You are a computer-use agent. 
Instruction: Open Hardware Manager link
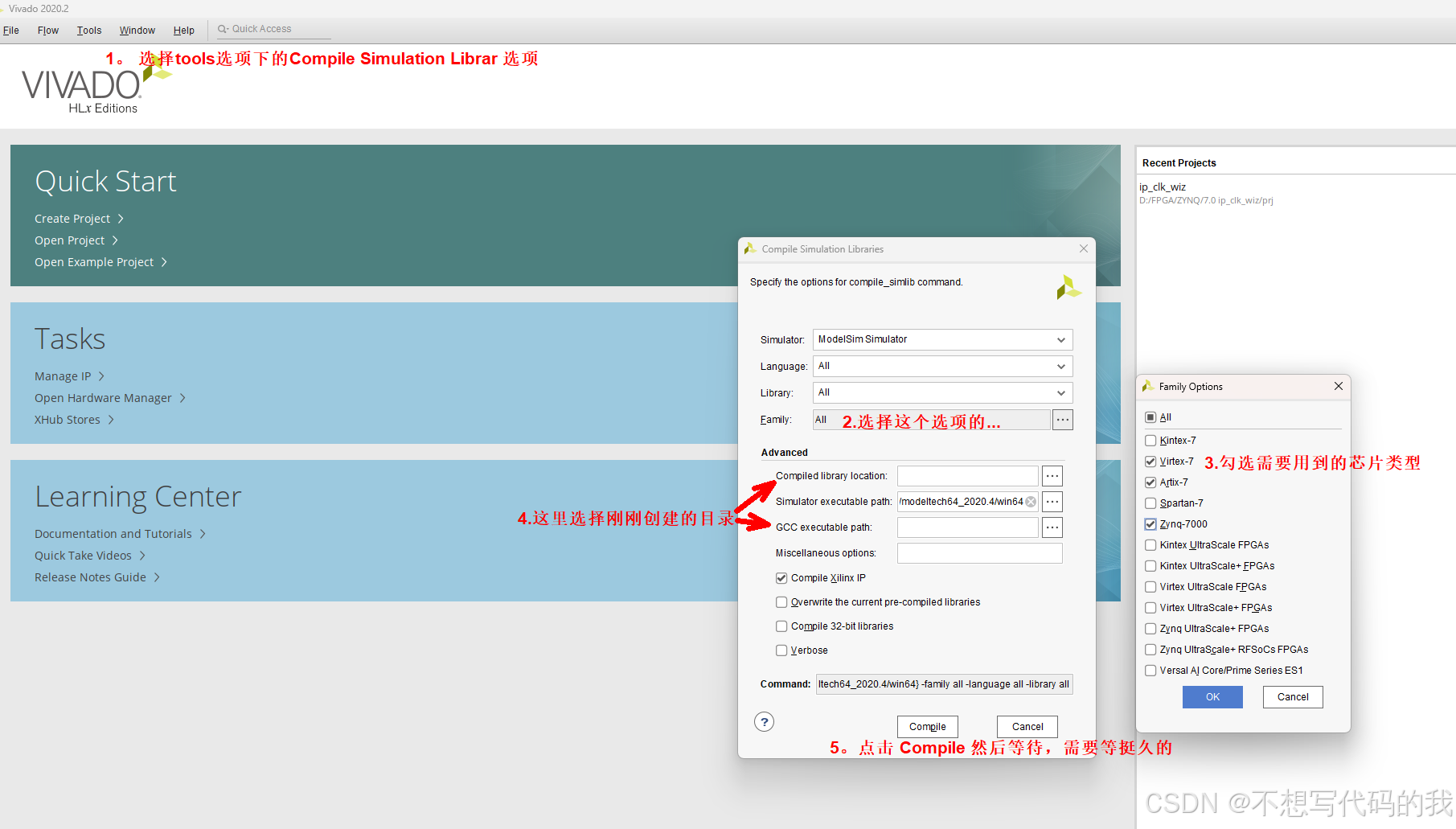[x=110, y=398]
